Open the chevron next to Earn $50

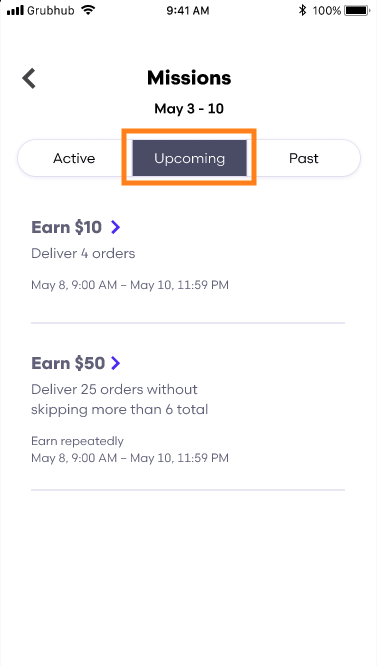coord(115,363)
